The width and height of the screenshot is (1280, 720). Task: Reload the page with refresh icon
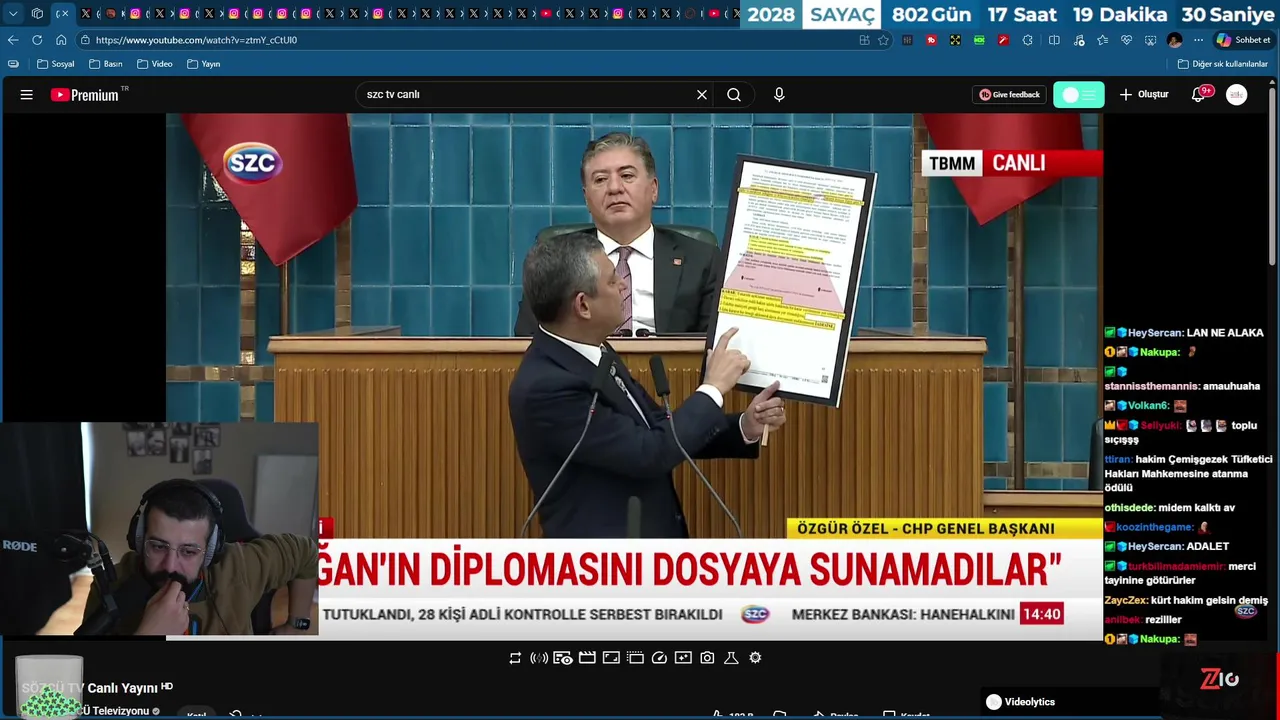click(x=37, y=40)
